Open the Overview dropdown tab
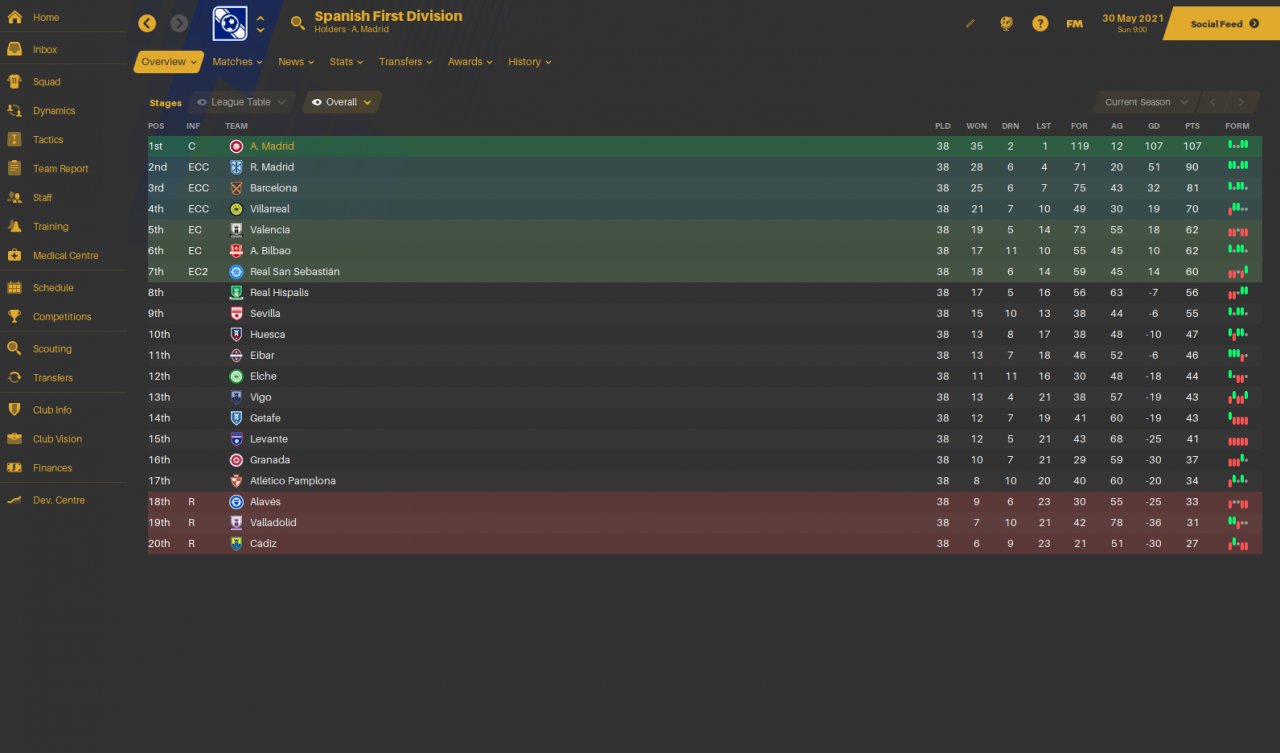 (169, 62)
